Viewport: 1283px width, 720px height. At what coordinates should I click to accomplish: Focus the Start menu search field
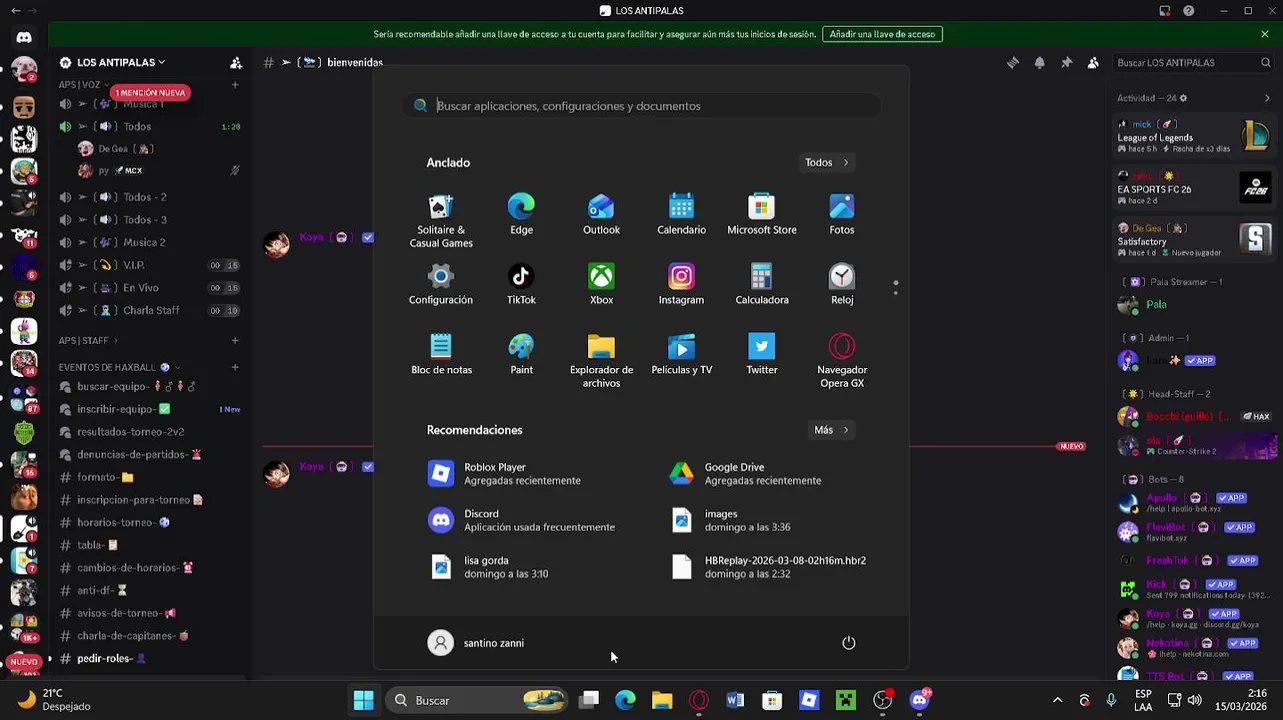click(641, 106)
